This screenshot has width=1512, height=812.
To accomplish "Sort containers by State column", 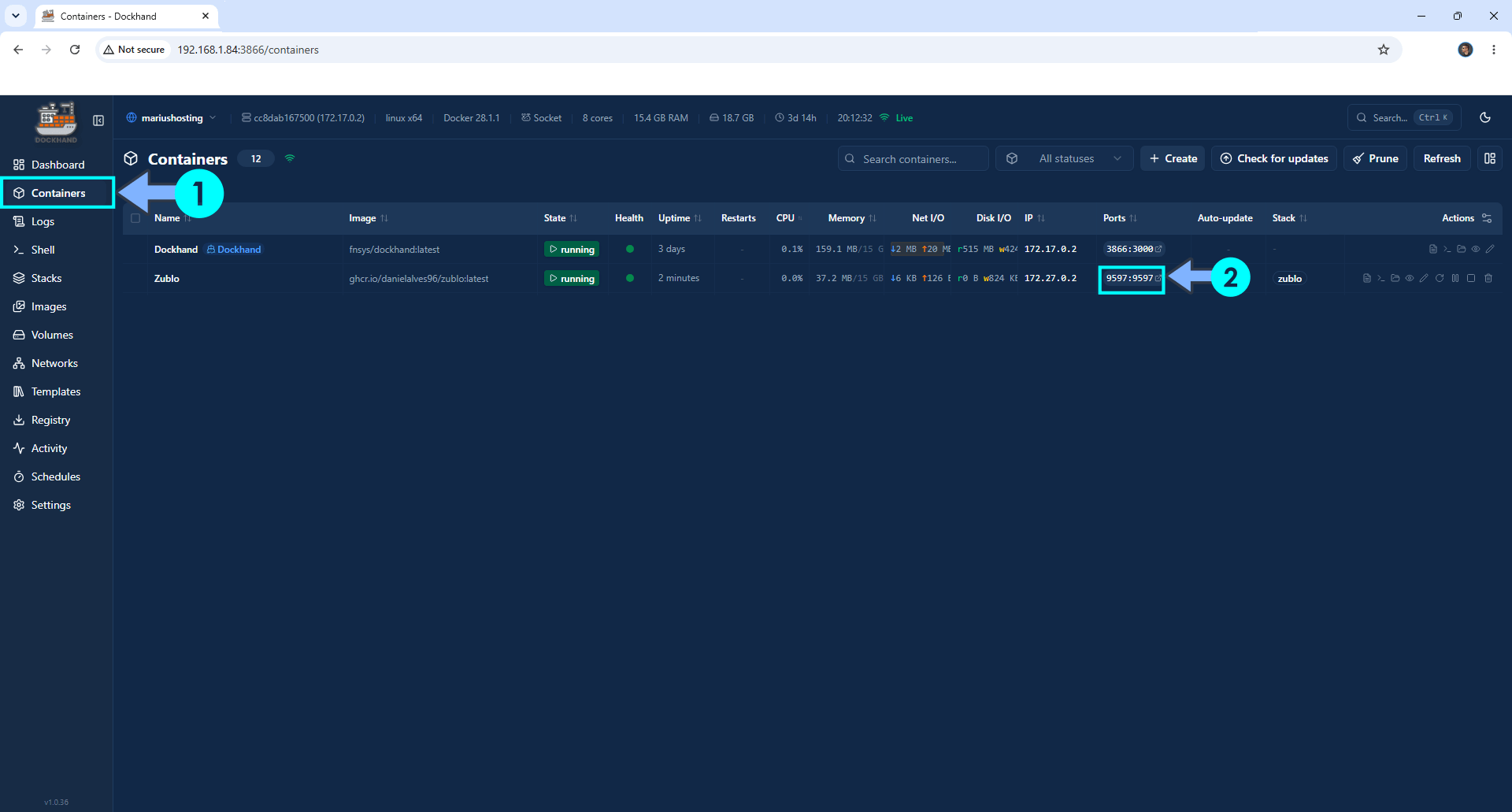I will [x=560, y=218].
